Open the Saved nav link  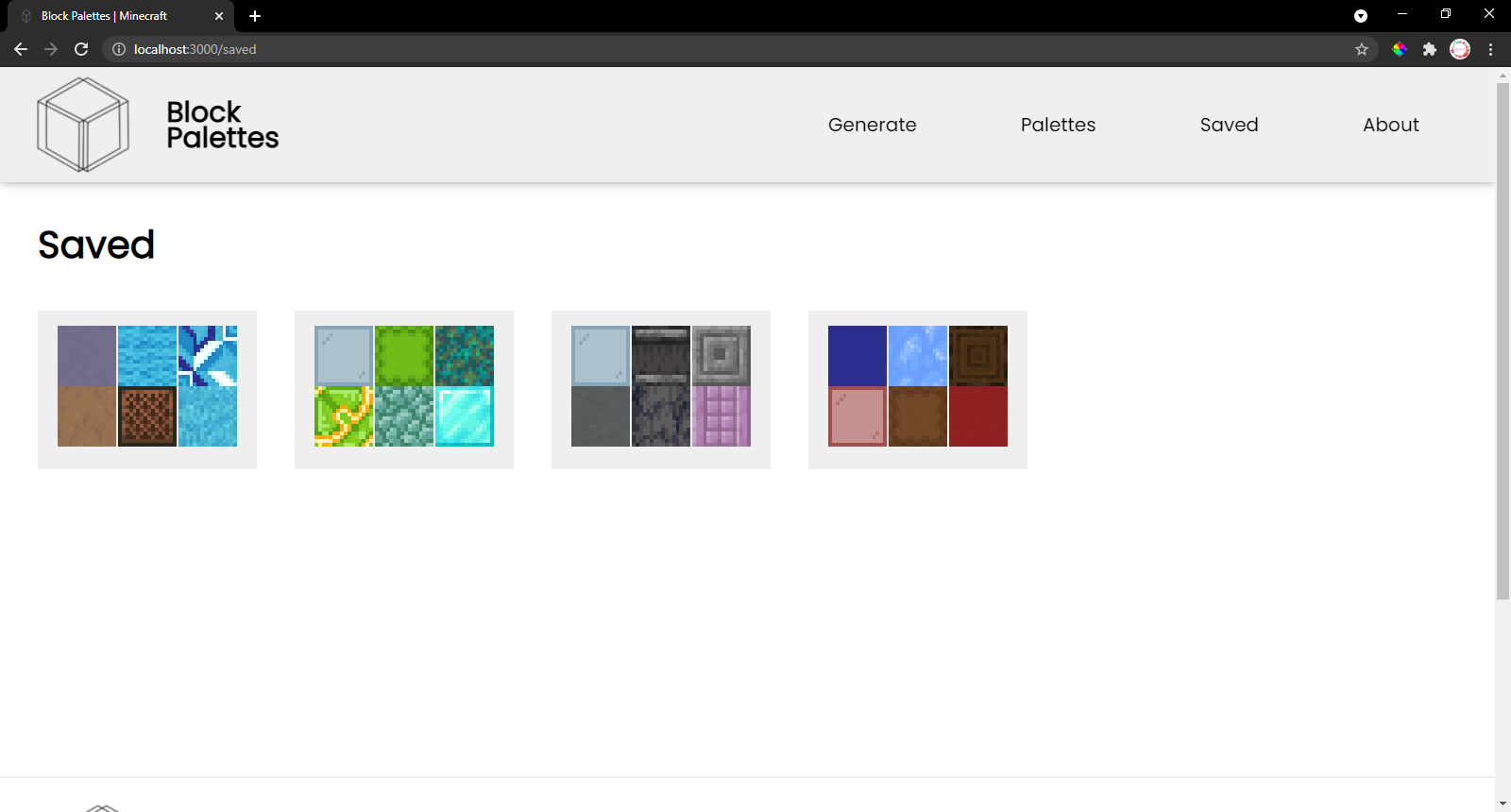(x=1229, y=125)
